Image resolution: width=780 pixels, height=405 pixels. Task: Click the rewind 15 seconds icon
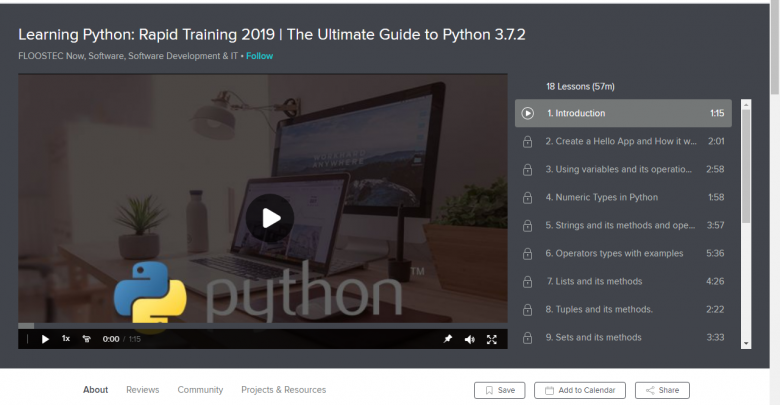[87, 339]
